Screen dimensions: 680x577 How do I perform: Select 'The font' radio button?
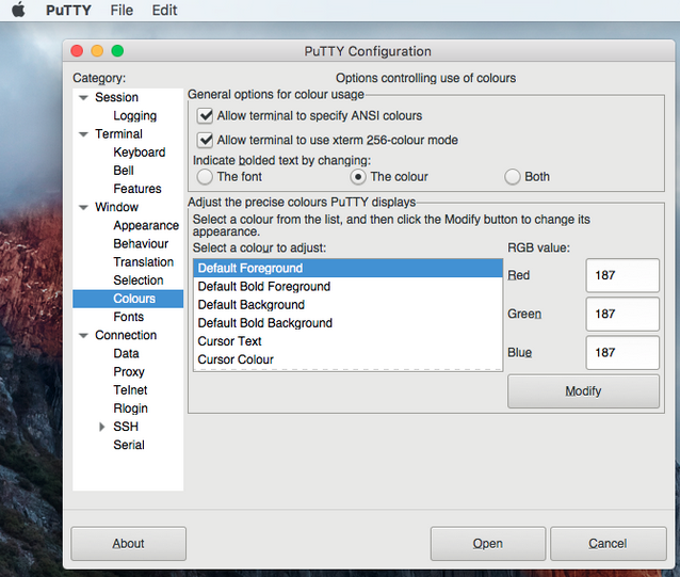(204, 177)
